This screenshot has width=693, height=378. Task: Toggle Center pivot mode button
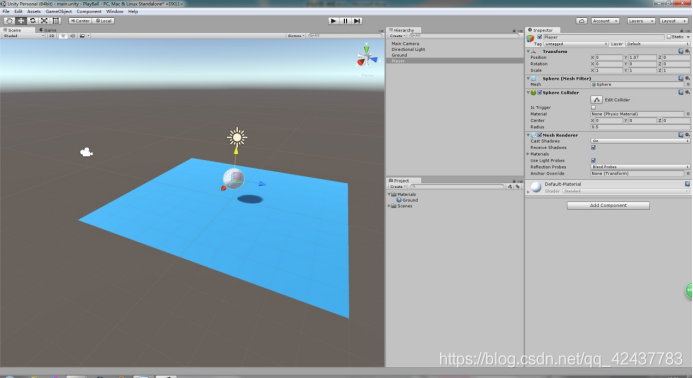[80, 21]
